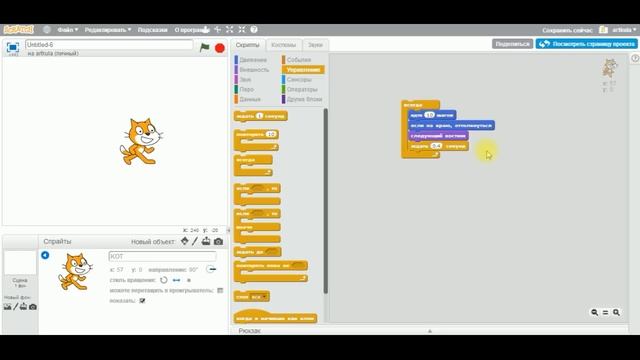Screen dimensions: 640x360
Task: Zoom in the scripts area
Action: pos(616,312)
